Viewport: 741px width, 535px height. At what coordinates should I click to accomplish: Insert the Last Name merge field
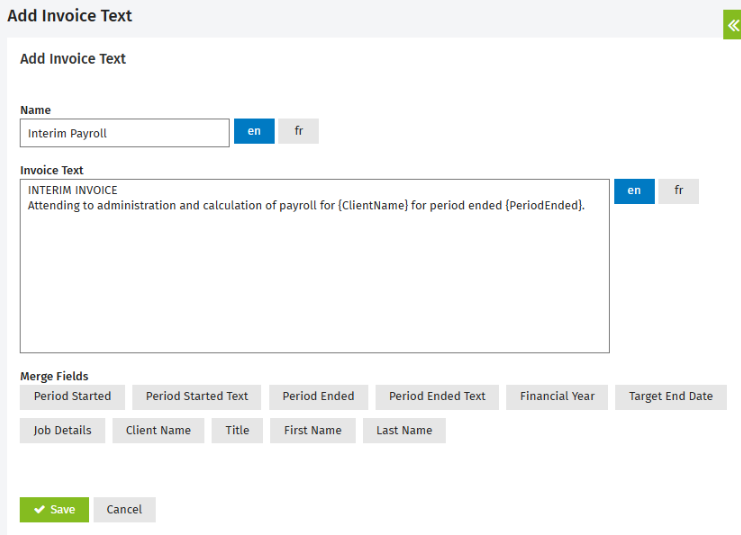click(404, 431)
